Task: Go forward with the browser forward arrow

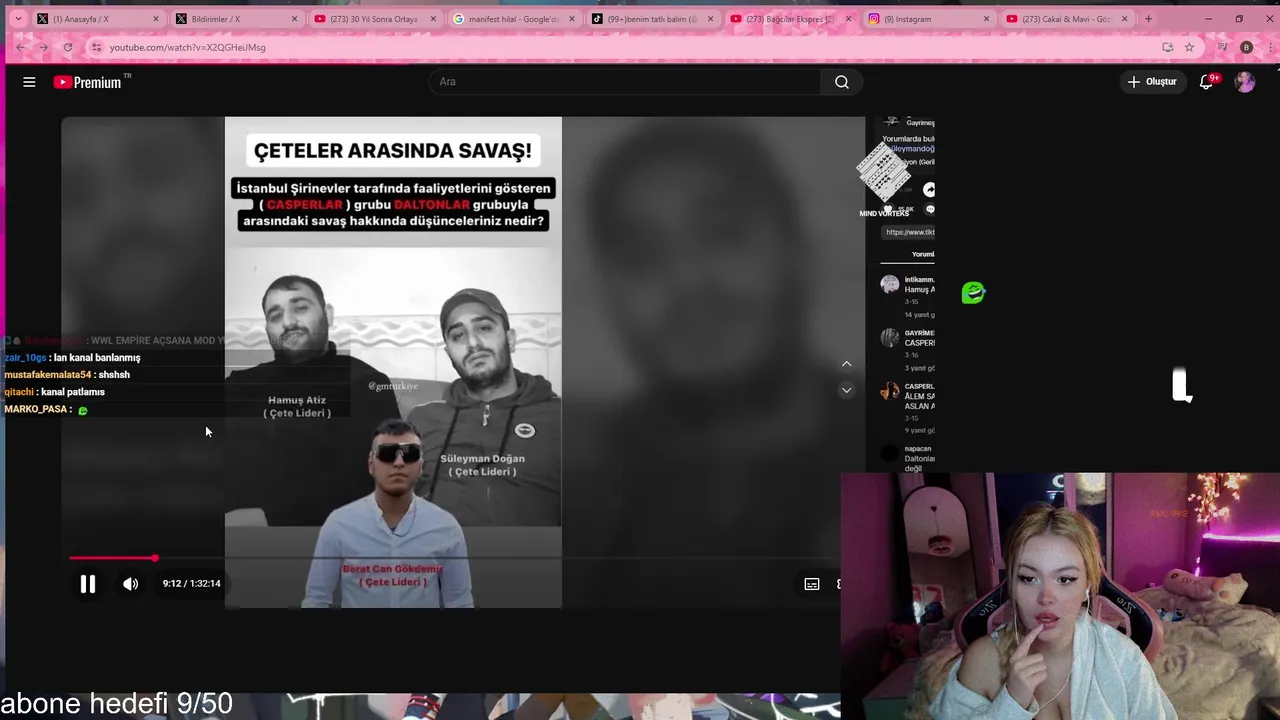Action: click(43, 47)
